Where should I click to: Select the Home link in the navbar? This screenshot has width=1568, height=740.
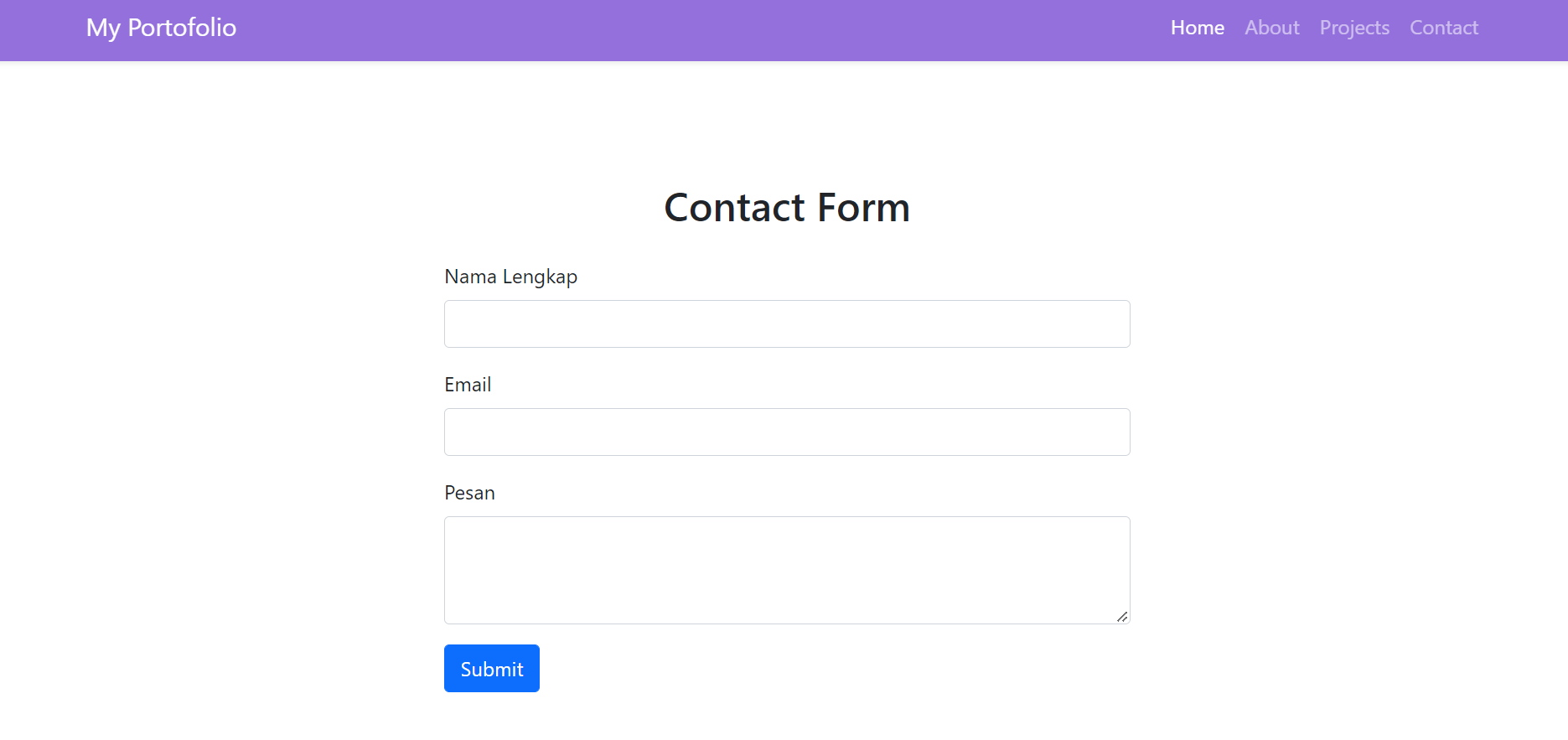[x=1197, y=27]
